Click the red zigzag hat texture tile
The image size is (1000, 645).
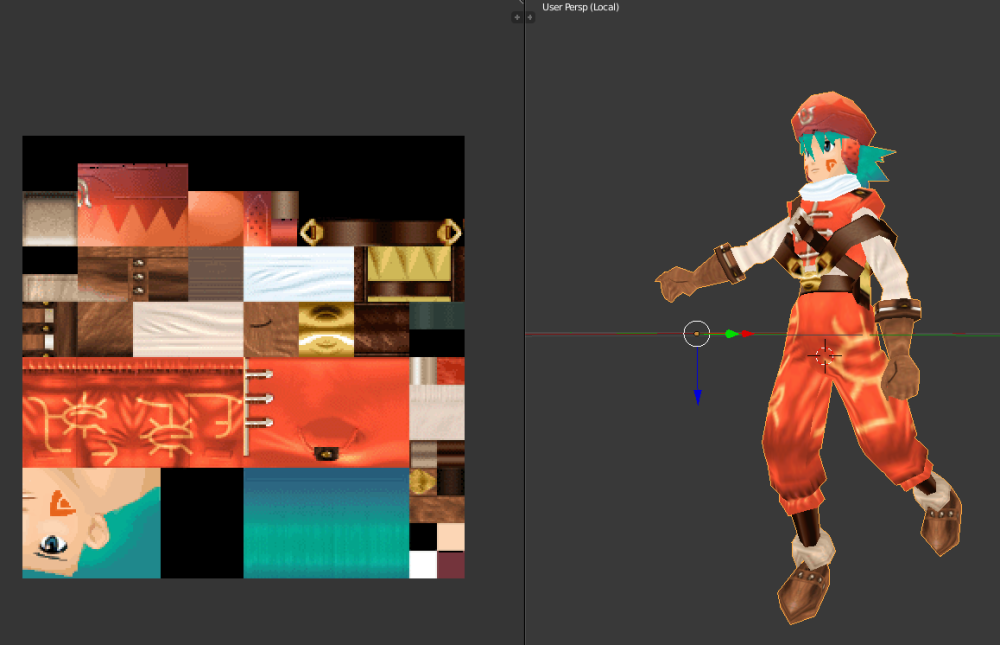(x=132, y=205)
